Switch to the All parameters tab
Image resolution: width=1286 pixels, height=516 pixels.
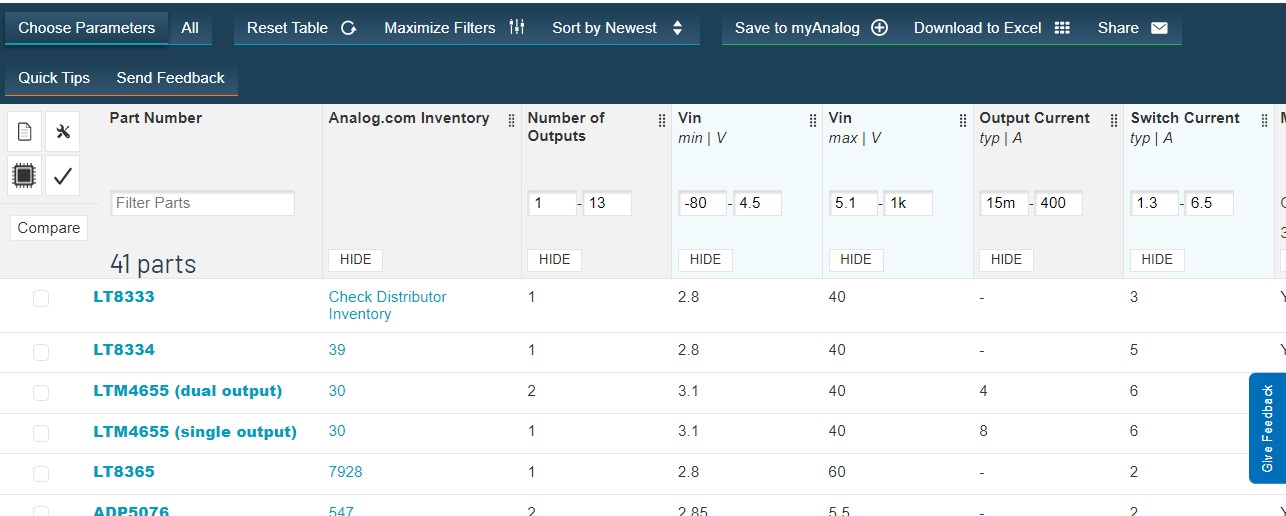[x=190, y=28]
